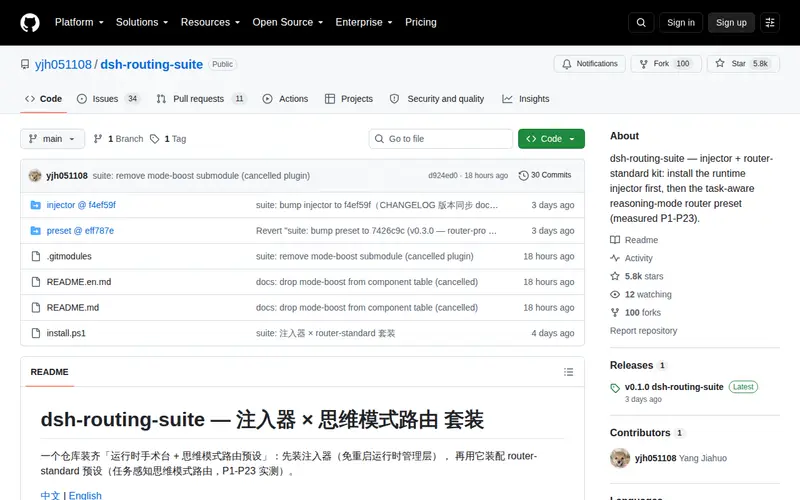800x500 pixels.
Task: Click the README outline list icon
Action: 568,372
